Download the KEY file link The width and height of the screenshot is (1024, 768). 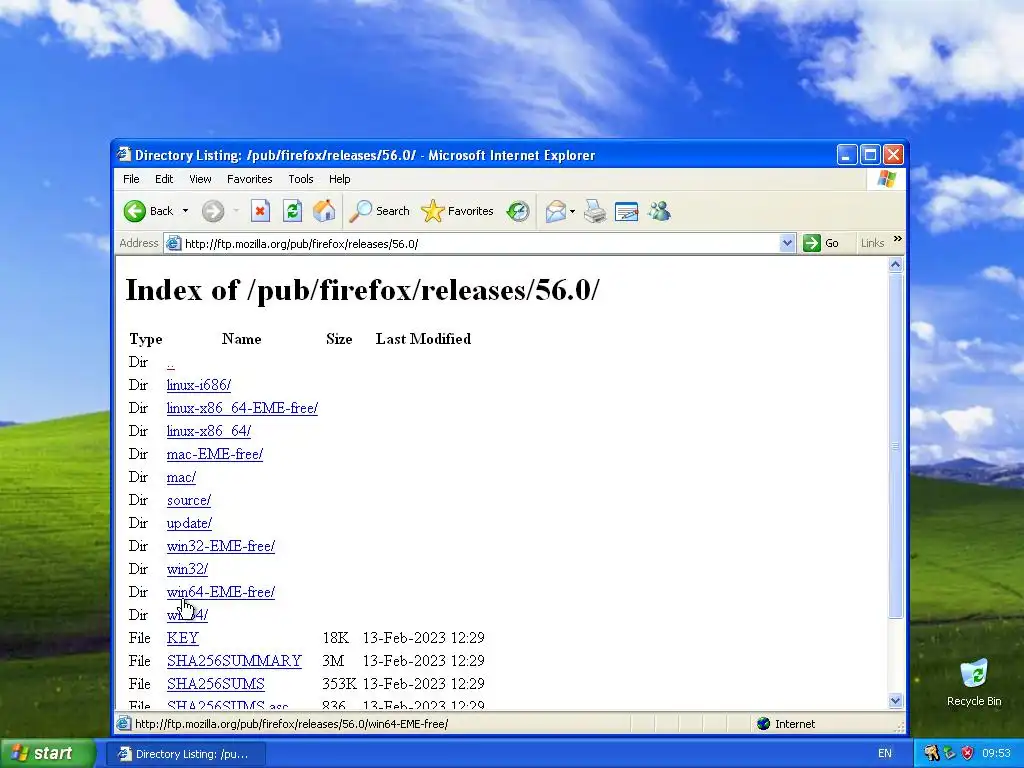(183, 638)
